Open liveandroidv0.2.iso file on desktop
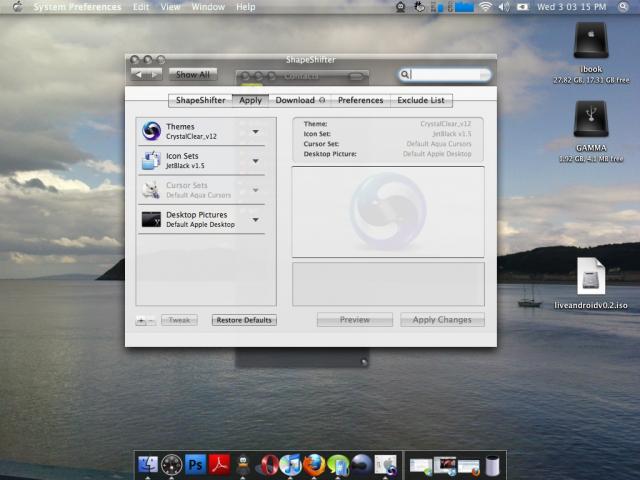 [591, 276]
